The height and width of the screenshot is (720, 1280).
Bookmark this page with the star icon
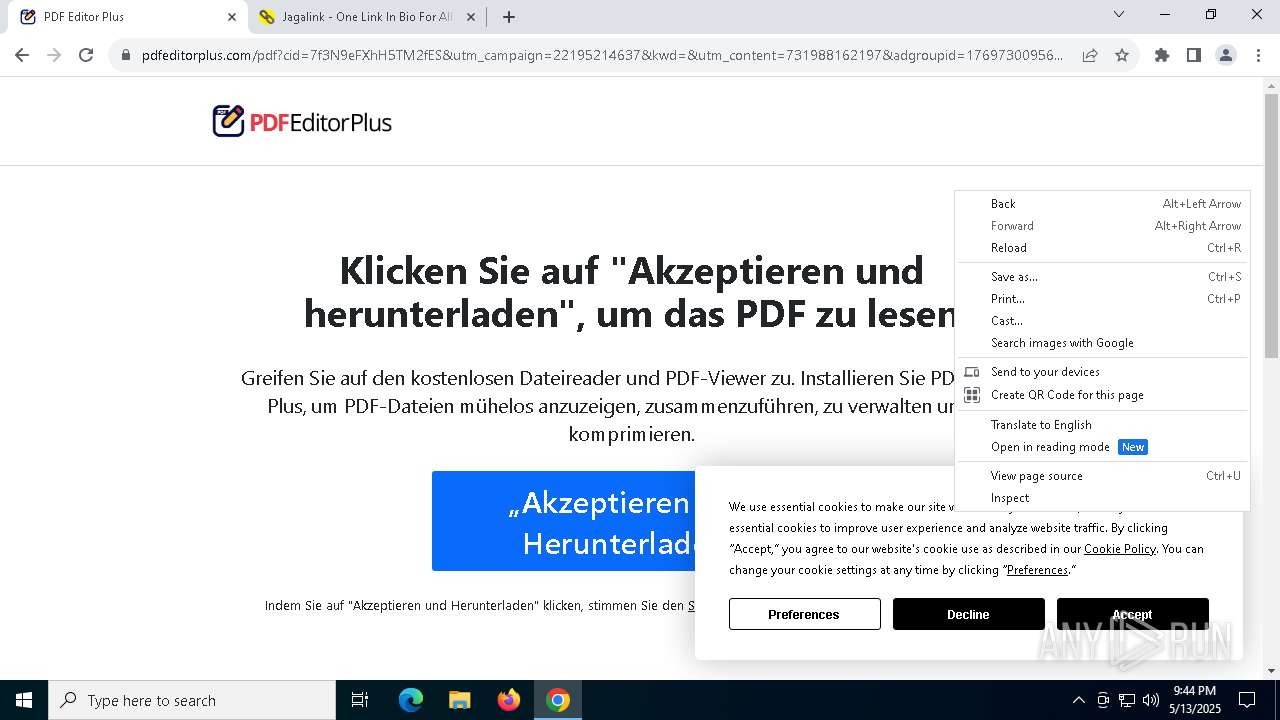(1122, 55)
